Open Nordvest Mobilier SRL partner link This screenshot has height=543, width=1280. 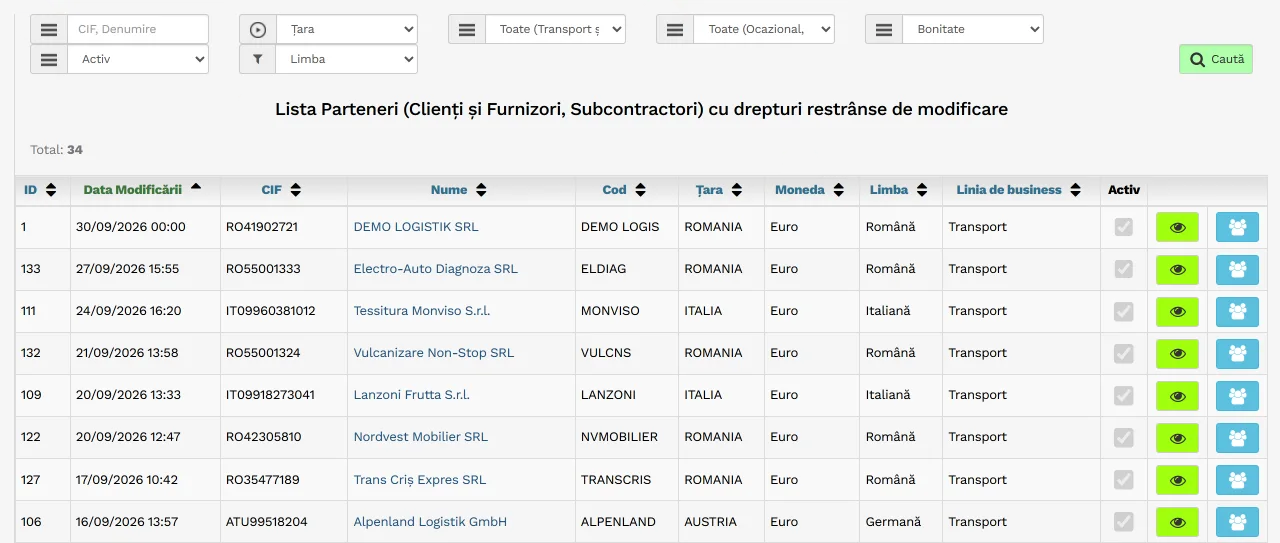pyautogui.click(x=421, y=437)
